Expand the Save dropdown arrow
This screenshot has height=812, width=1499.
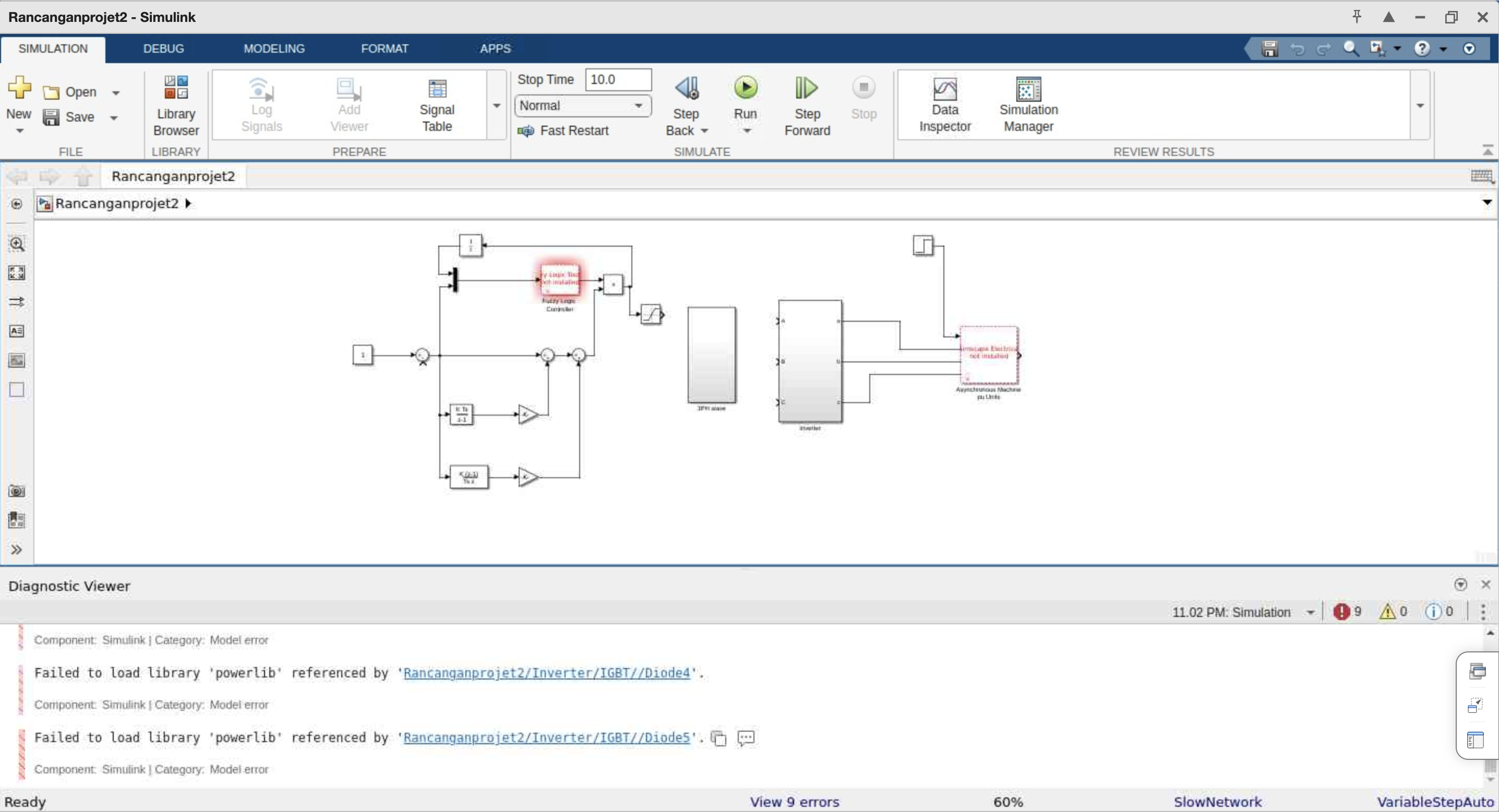point(114,118)
